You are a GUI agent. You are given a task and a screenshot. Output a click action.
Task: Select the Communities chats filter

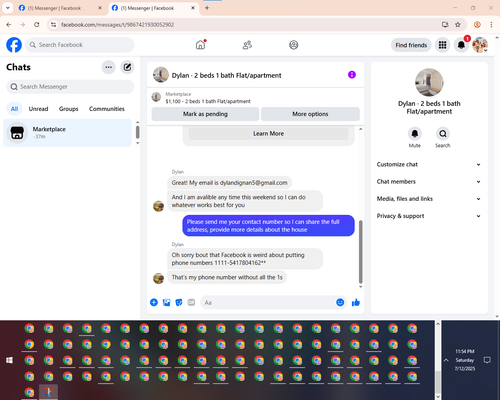tap(107, 109)
